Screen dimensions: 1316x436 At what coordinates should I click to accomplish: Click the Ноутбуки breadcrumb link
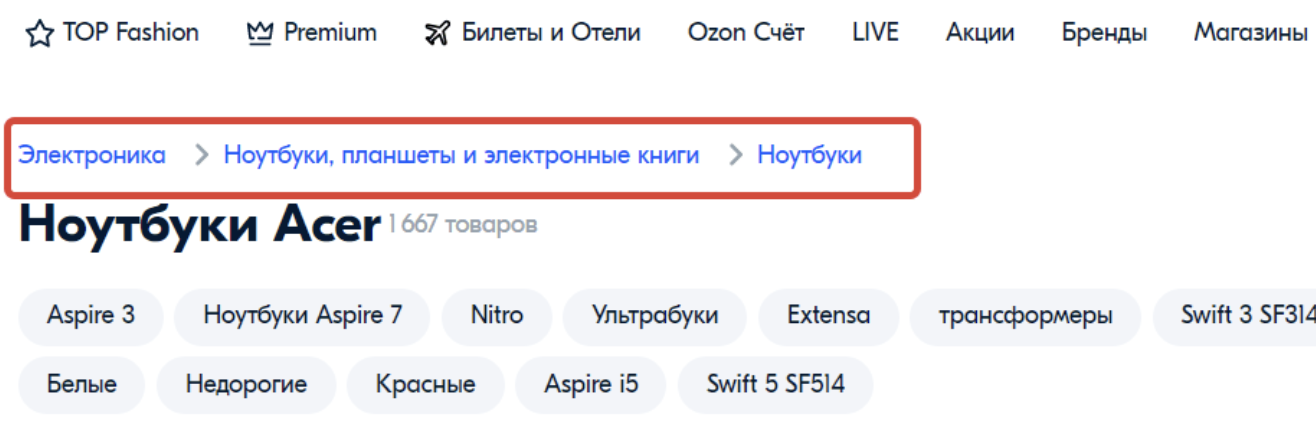(809, 155)
